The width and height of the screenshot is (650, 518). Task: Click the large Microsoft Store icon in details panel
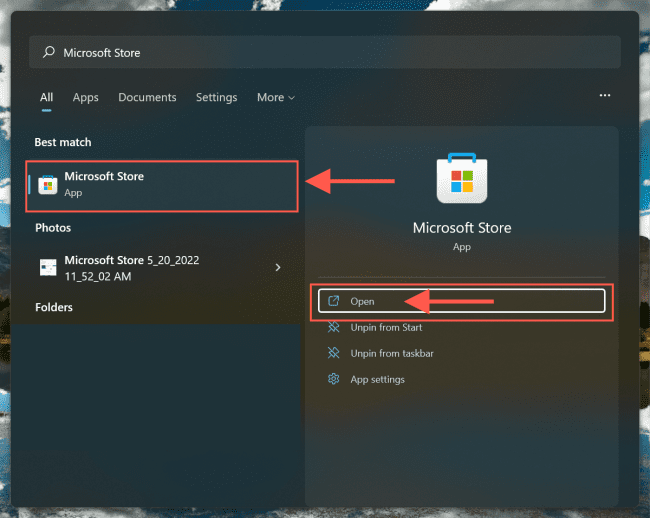click(462, 178)
